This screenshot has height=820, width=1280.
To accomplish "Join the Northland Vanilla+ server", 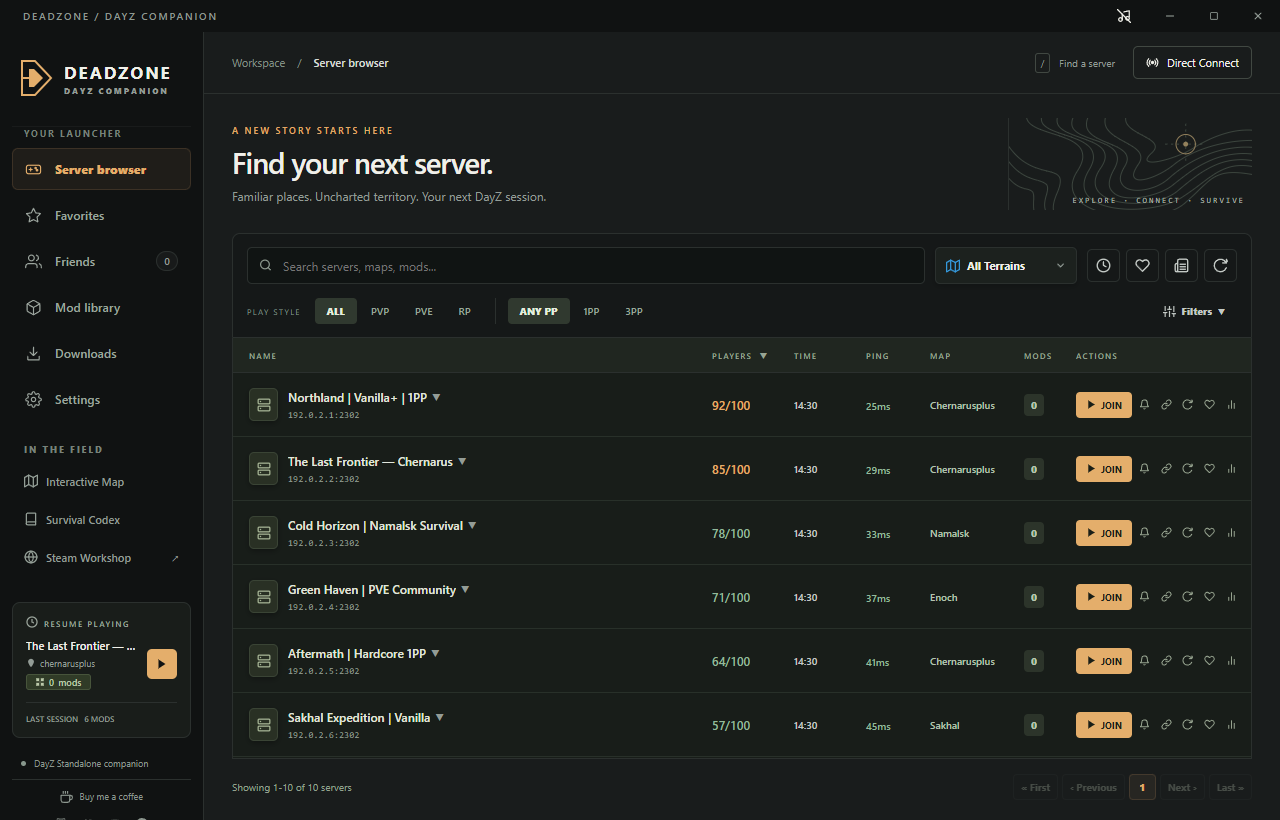I will pyautogui.click(x=1104, y=405).
